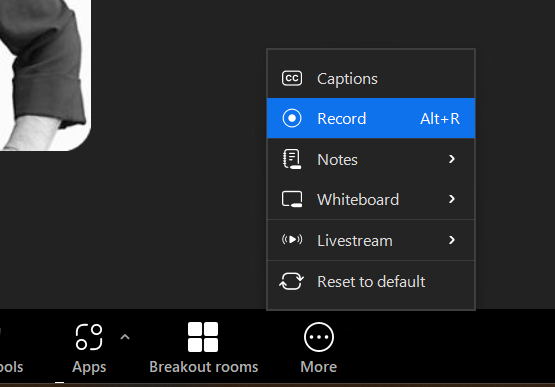Click the Whiteboard screen icon
The image size is (555, 387).
(292, 199)
